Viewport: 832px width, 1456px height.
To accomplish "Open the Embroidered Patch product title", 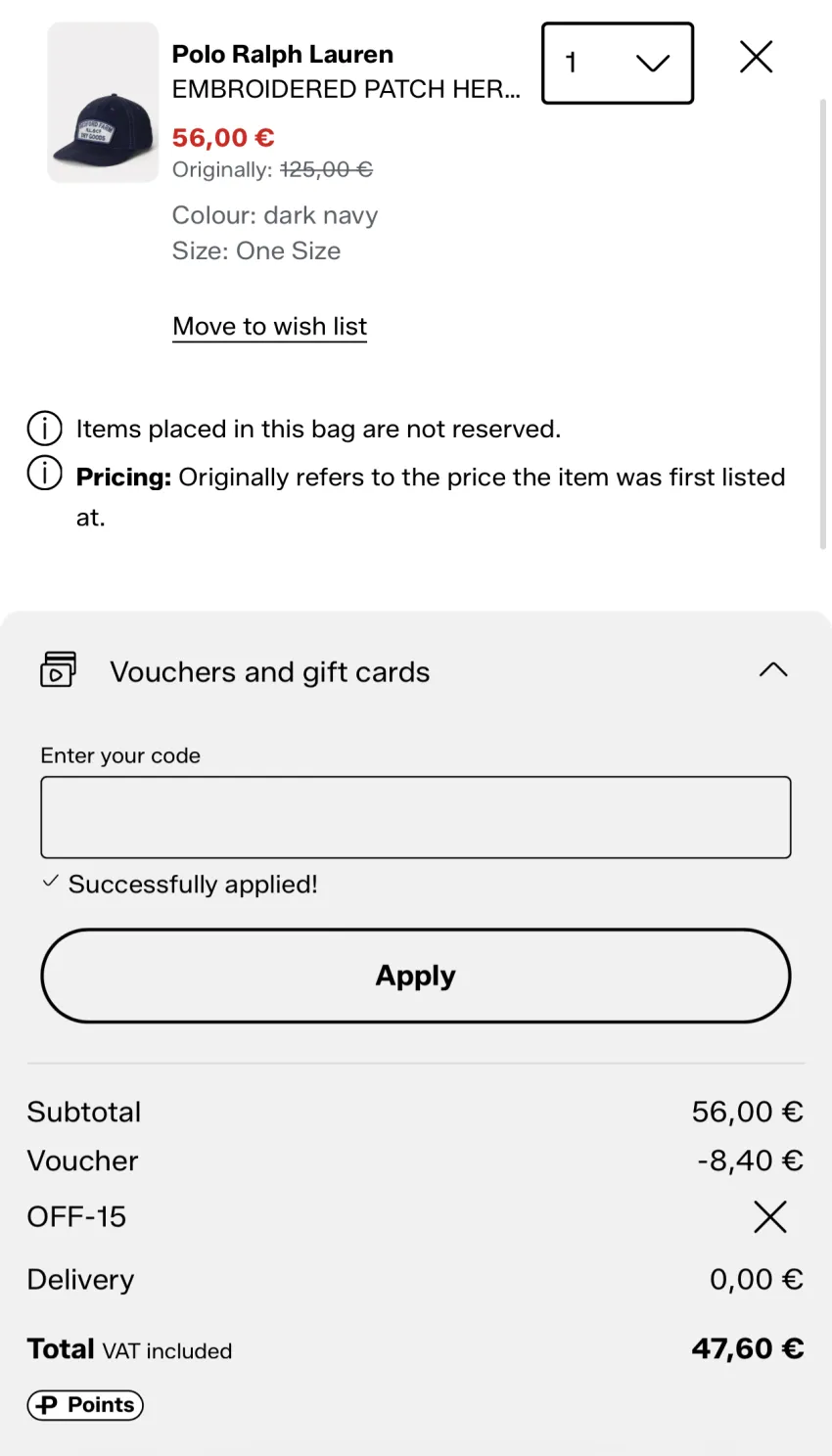I will [x=347, y=89].
